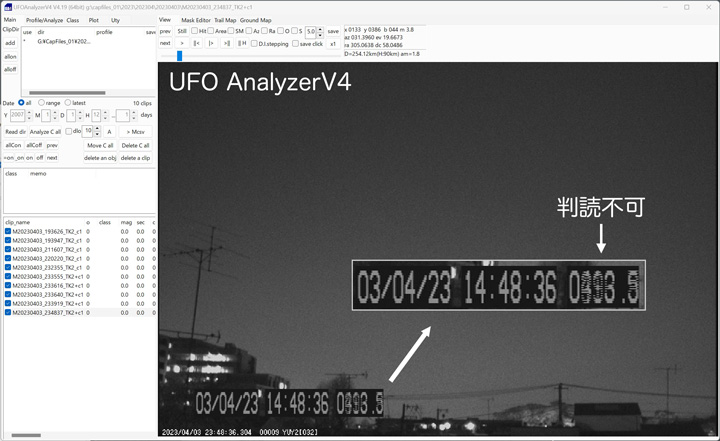Step one frame forward with |> button
The height and width of the screenshot is (441, 720).
(x=211, y=43)
